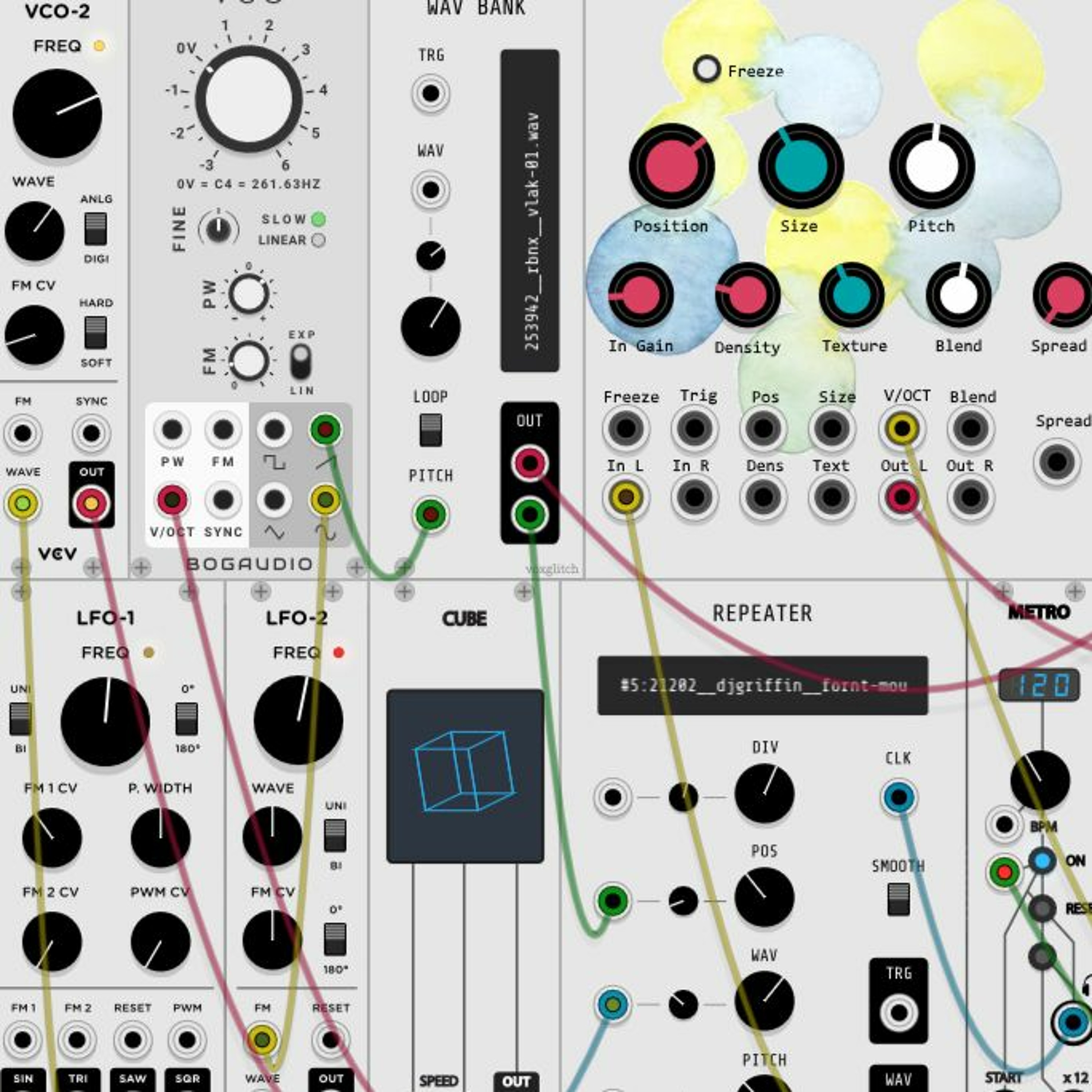The image size is (1092, 1092).
Task: Click the WAV BANK PITCH input jack
Action: (x=431, y=515)
